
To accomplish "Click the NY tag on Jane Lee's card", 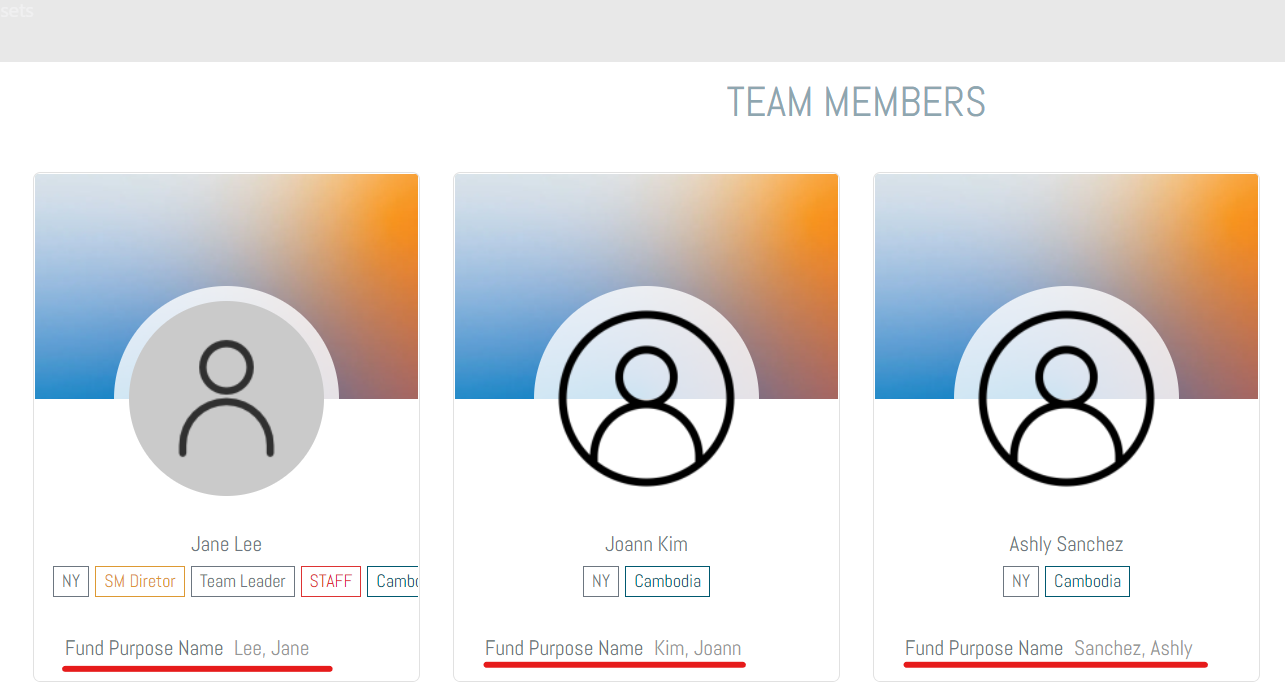I will coord(71,581).
